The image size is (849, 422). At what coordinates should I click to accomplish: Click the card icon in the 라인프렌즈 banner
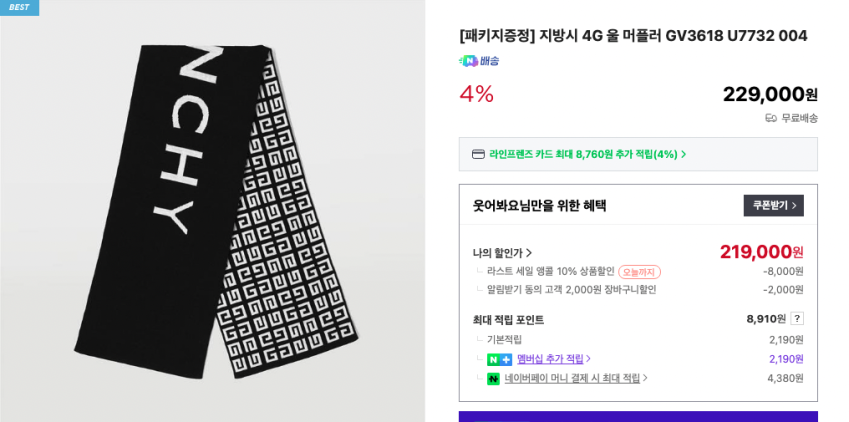pos(478,154)
